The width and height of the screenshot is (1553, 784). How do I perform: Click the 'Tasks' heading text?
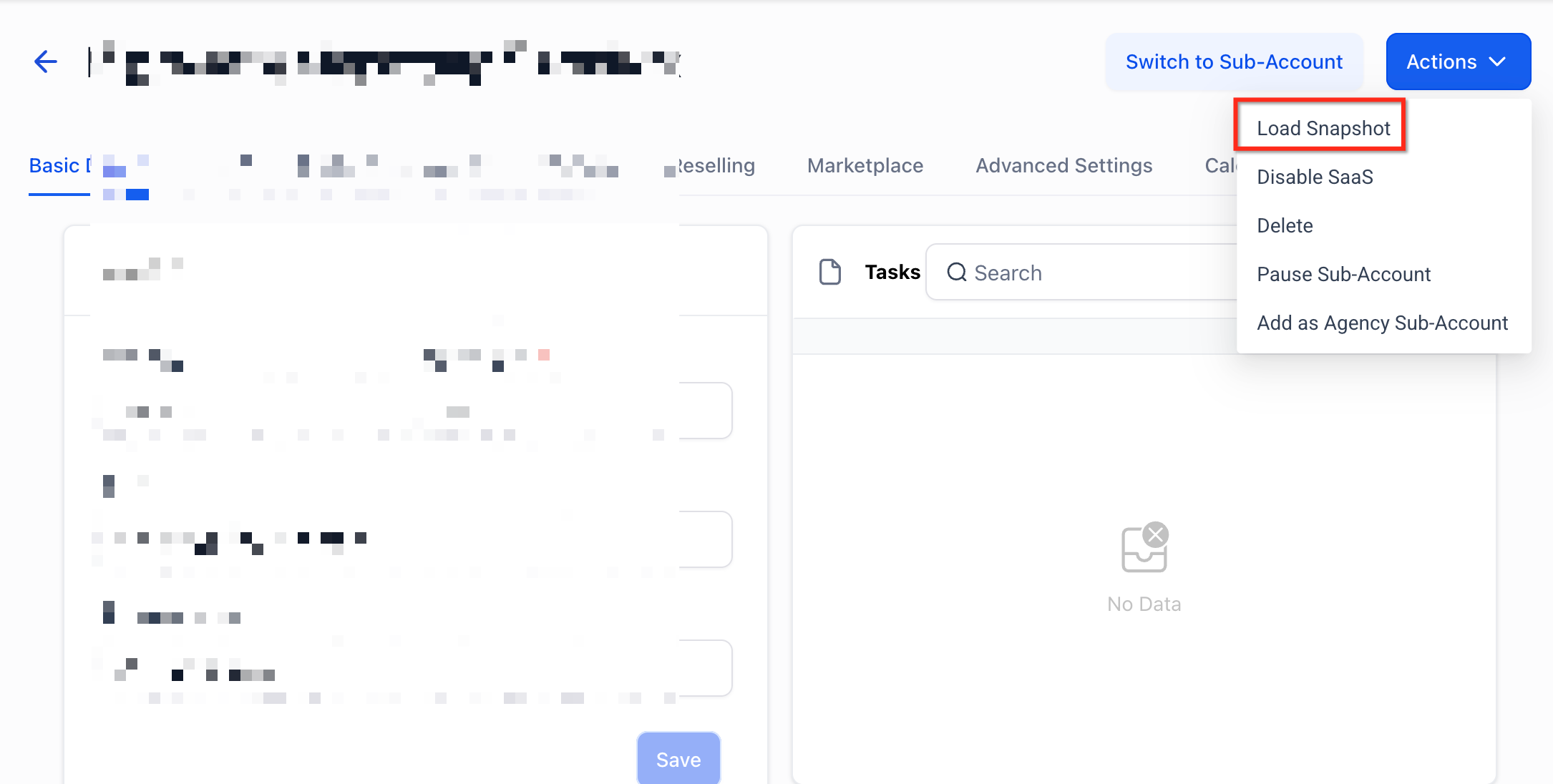click(x=892, y=272)
